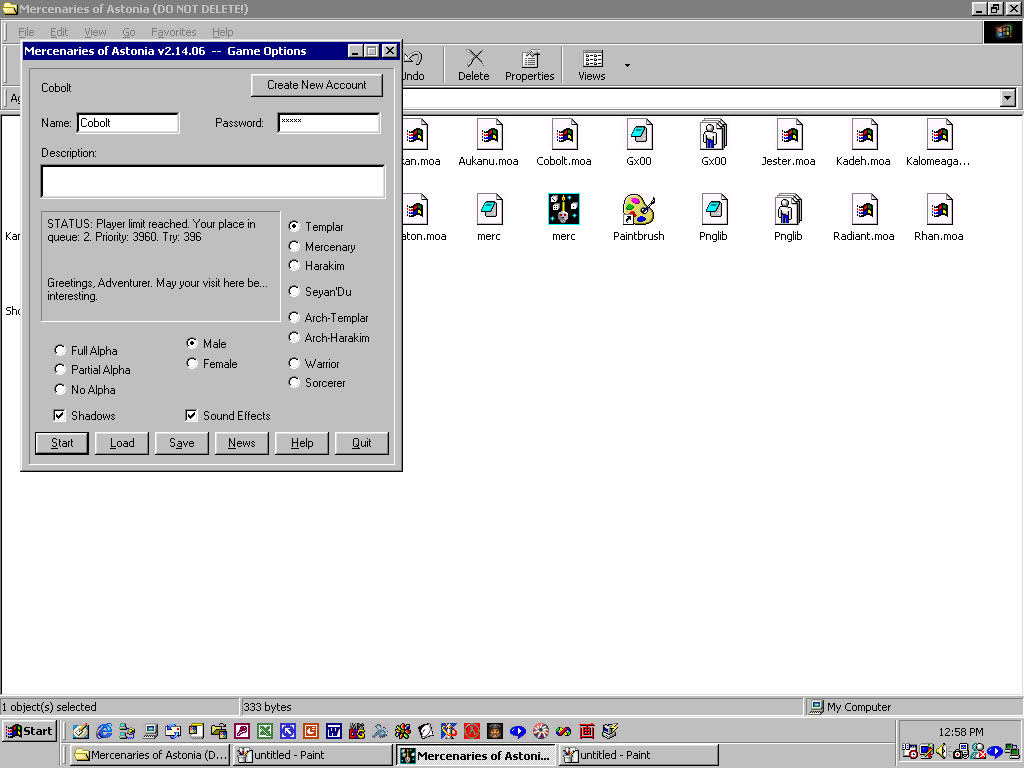Viewport: 1024px width, 768px height.
Task: Show Desktop via Quick Launch pencil-pad icon
Action: pos(81,731)
